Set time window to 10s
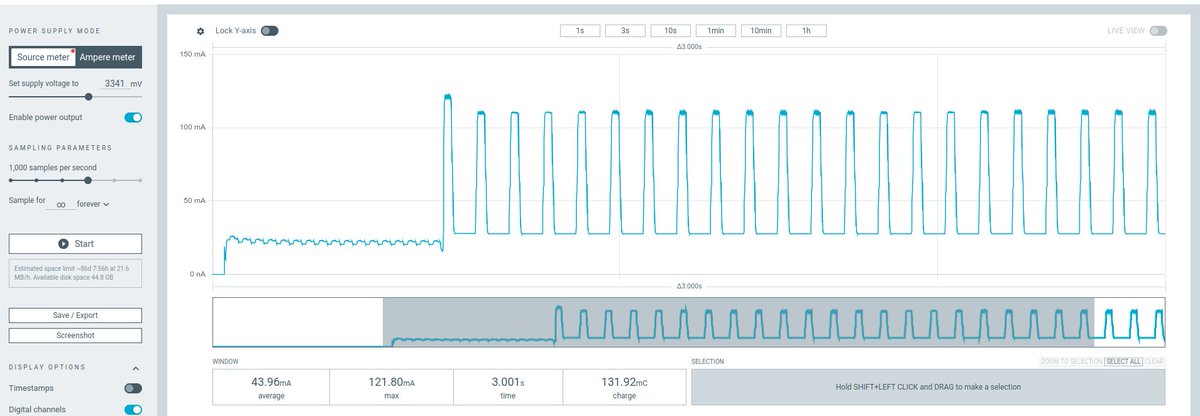The height and width of the screenshot is (416, 1200). pyautogui.click(x=670, y=31)
